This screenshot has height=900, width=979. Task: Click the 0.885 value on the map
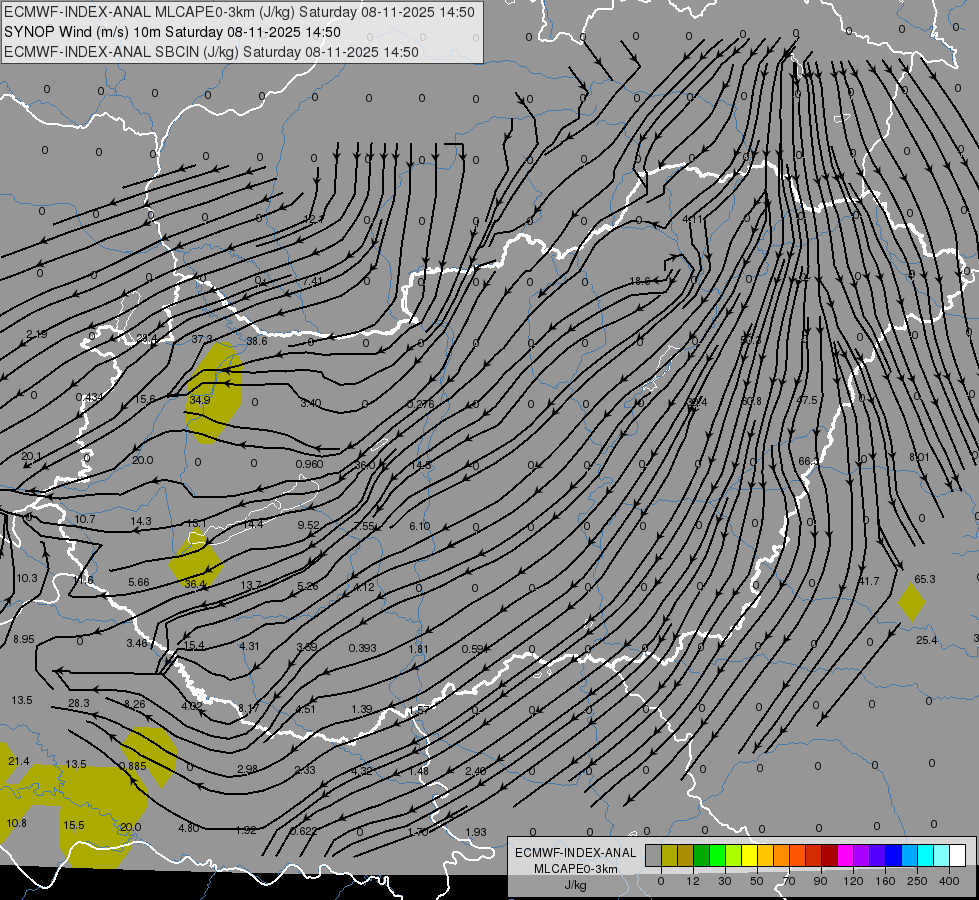point(132,766)
